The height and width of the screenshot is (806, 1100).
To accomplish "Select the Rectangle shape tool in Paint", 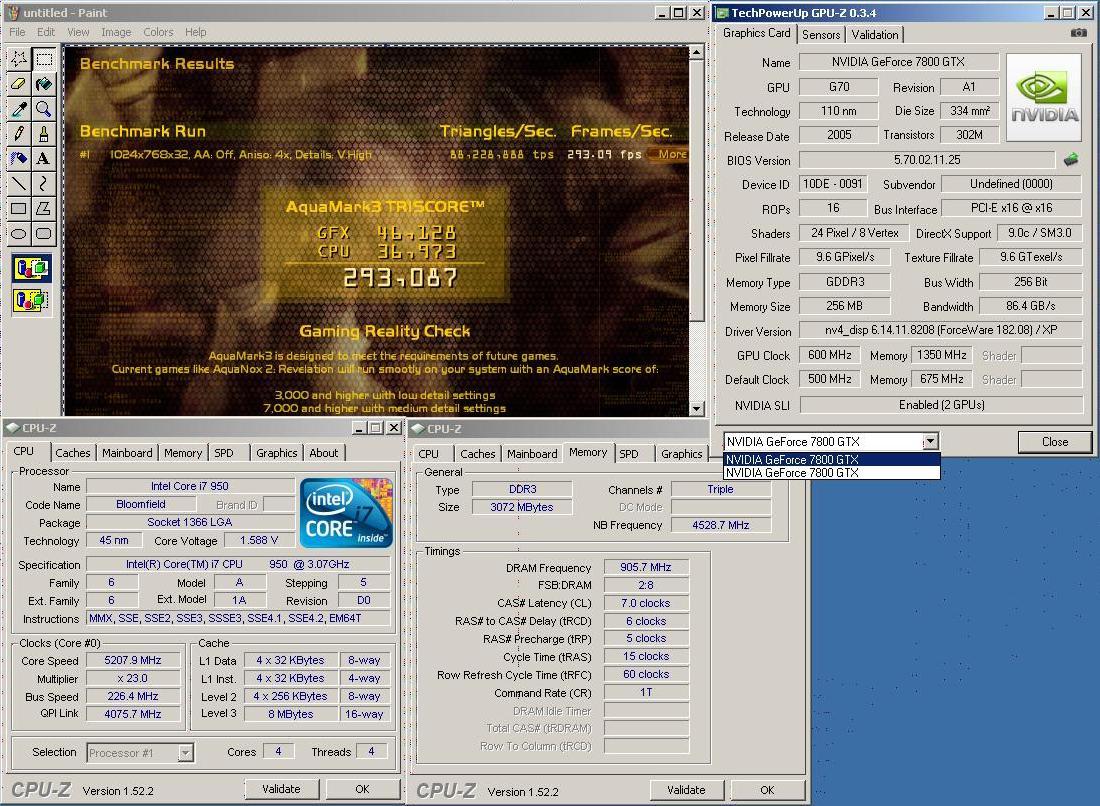I will pos(19,208).
